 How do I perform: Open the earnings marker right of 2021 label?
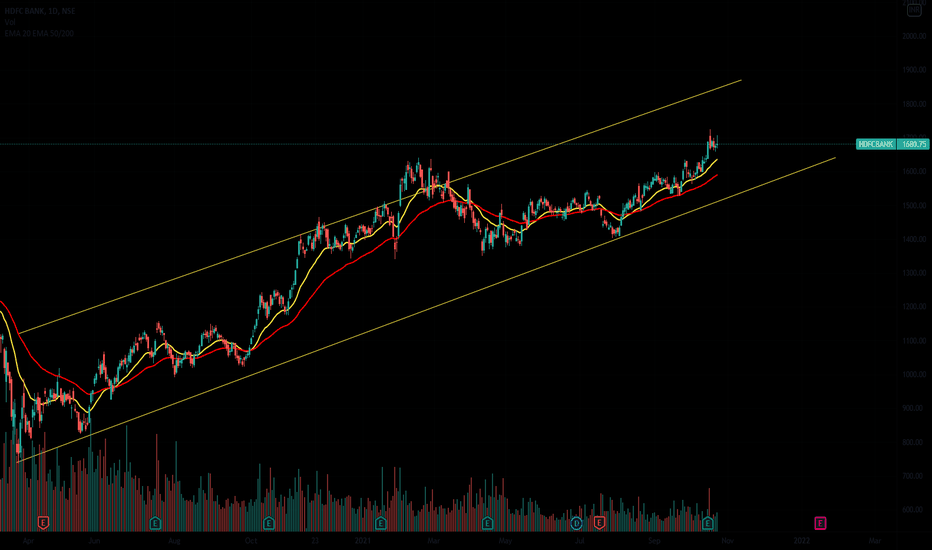381,523
